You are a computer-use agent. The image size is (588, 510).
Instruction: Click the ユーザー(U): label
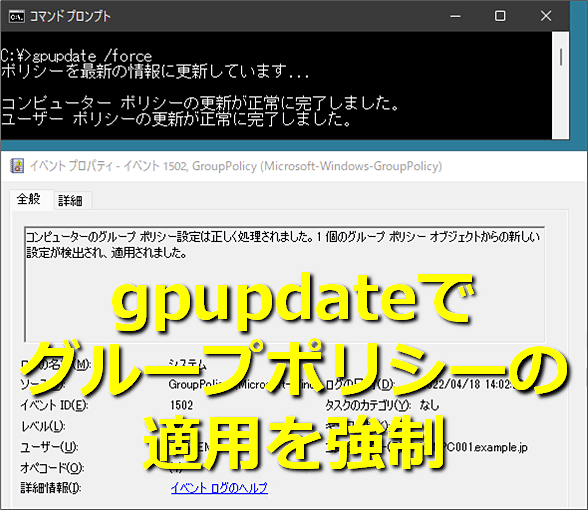49,447
